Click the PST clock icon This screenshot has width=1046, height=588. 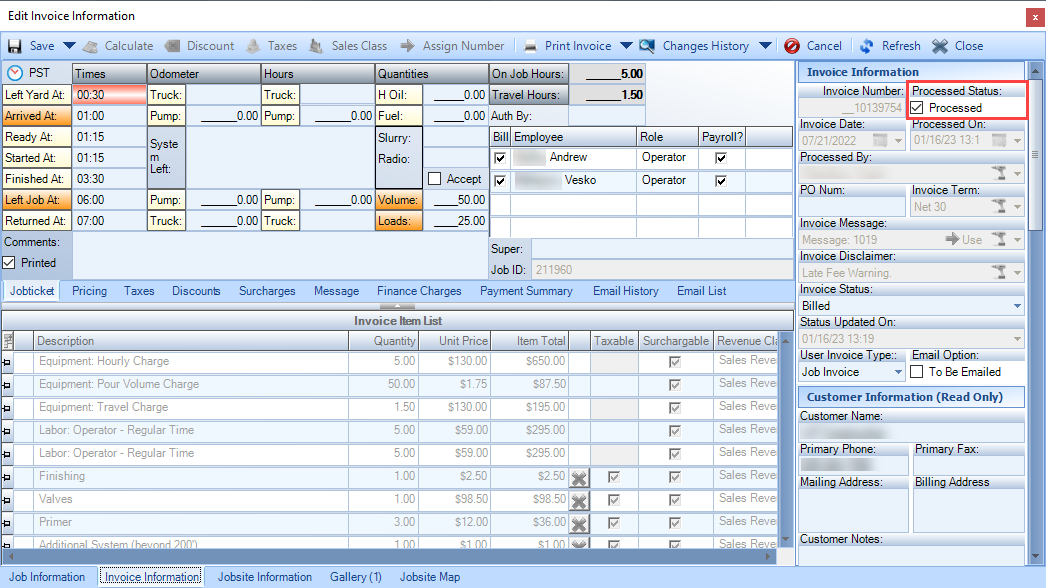[x=15, y=73]
